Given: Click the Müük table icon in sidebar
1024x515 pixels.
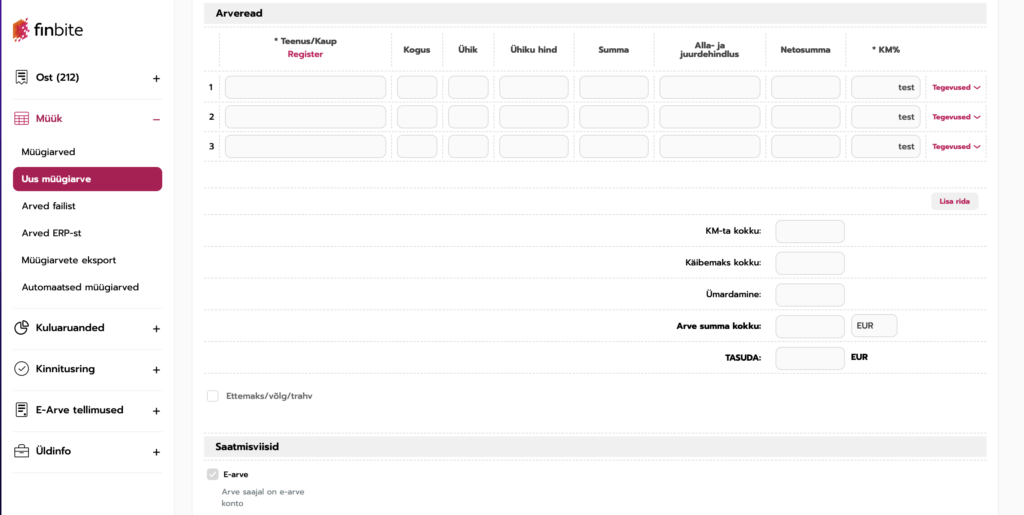Looking at the screenshot, I should (21, 119).
